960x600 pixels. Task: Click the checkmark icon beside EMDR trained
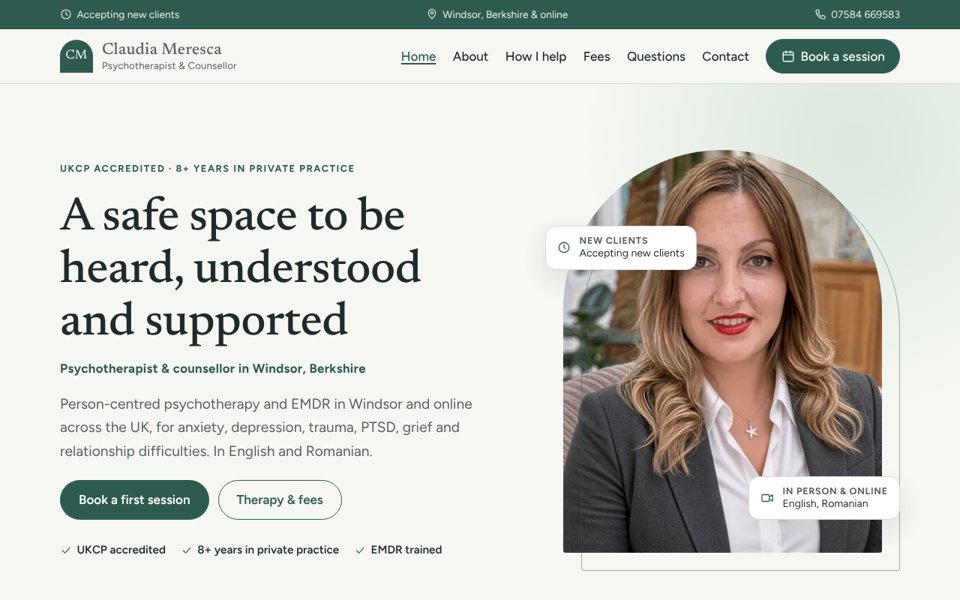(x=360, y=550)
